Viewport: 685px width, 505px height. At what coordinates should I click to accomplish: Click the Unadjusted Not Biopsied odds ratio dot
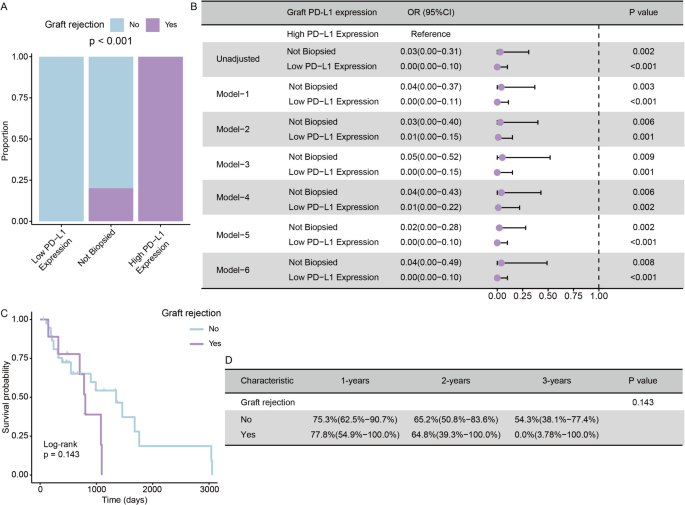[x=500, y=49]
